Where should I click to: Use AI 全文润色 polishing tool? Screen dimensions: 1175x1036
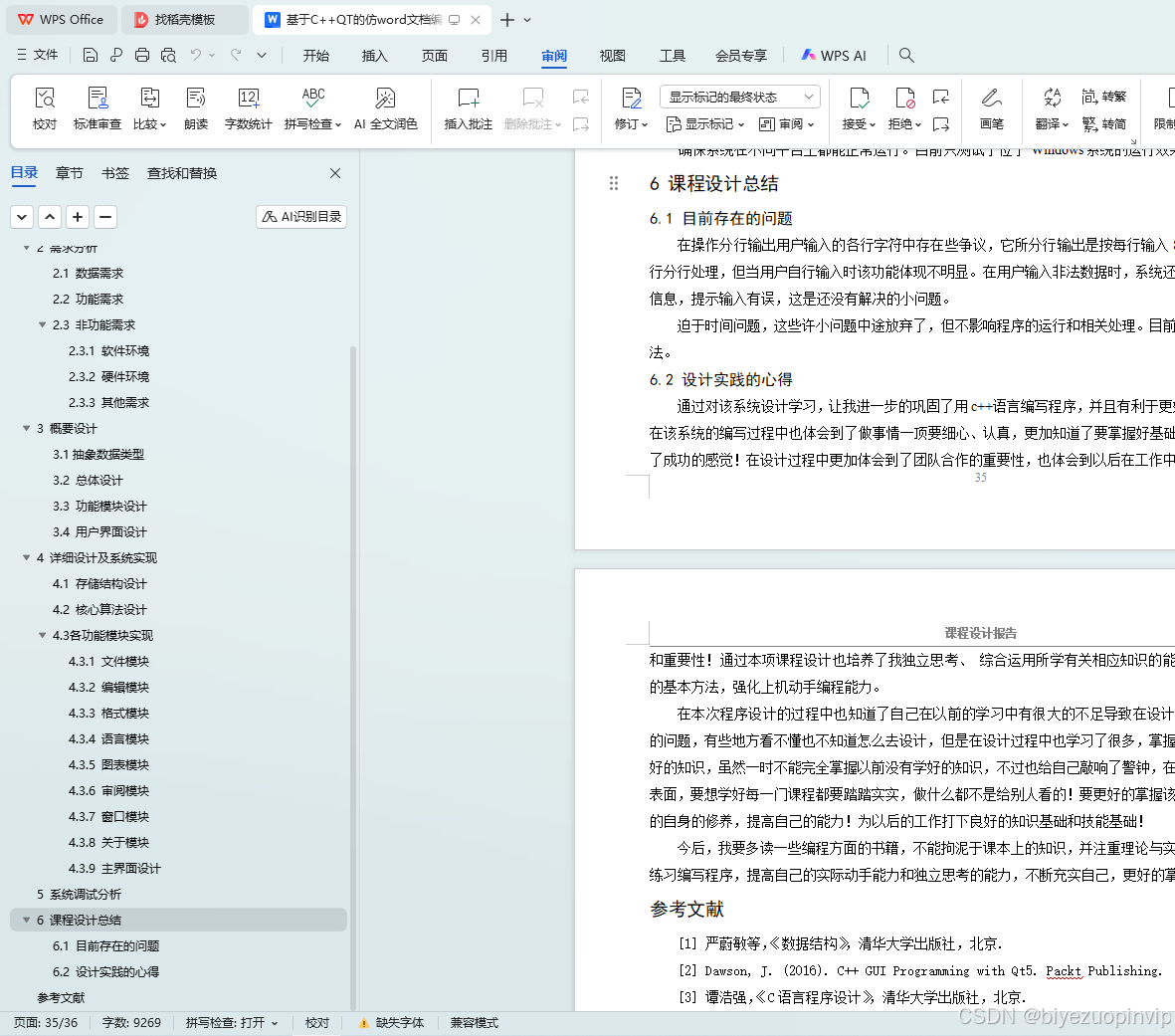click(x=385, y=108)
